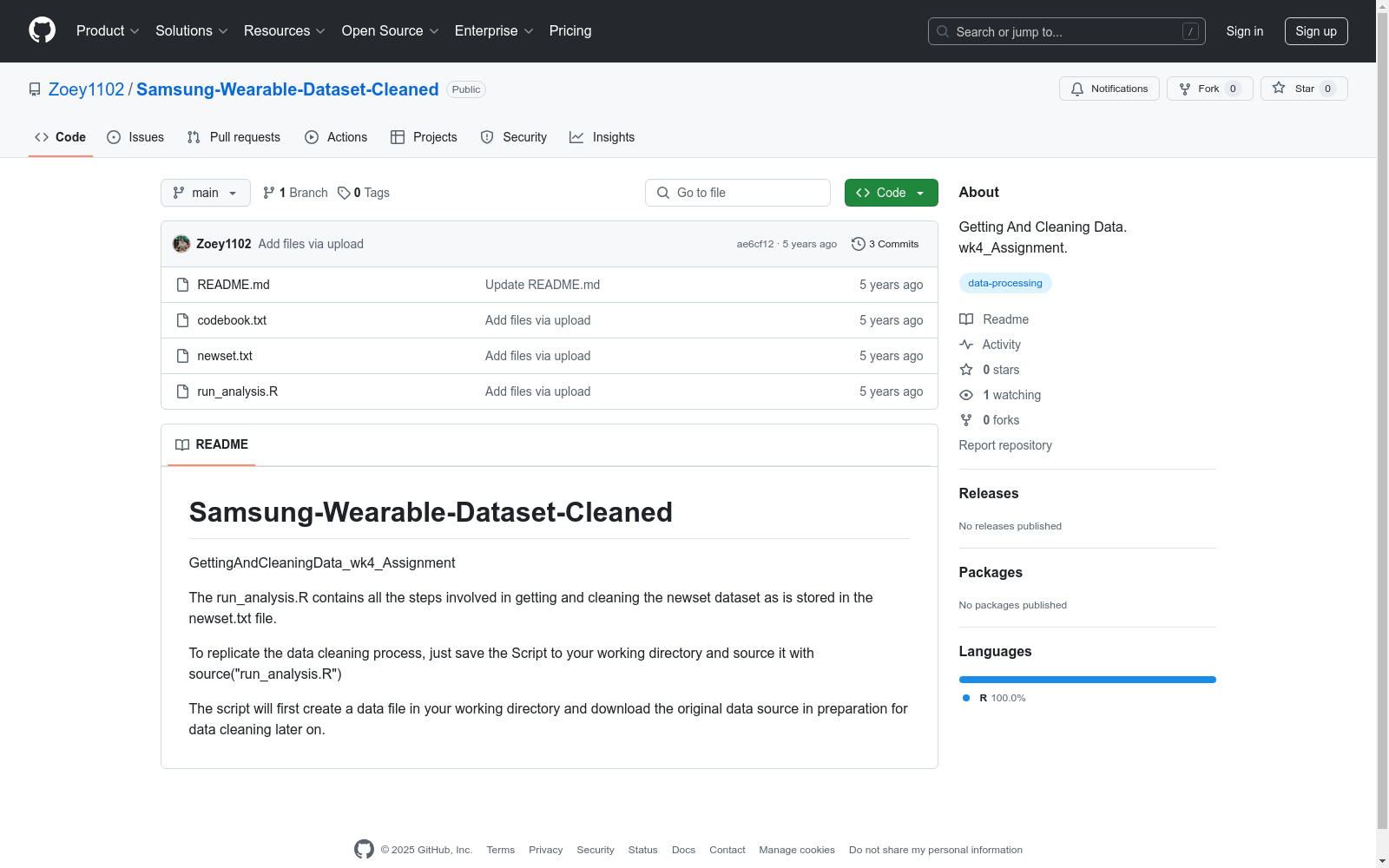View the 1 Branch link

coord(295,193)
